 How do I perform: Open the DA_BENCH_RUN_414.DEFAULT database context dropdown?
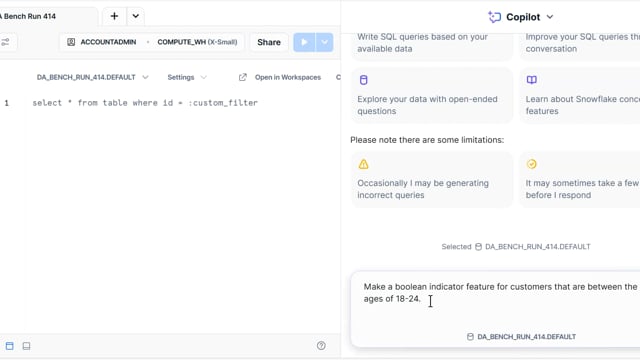[x=93, y=77]
